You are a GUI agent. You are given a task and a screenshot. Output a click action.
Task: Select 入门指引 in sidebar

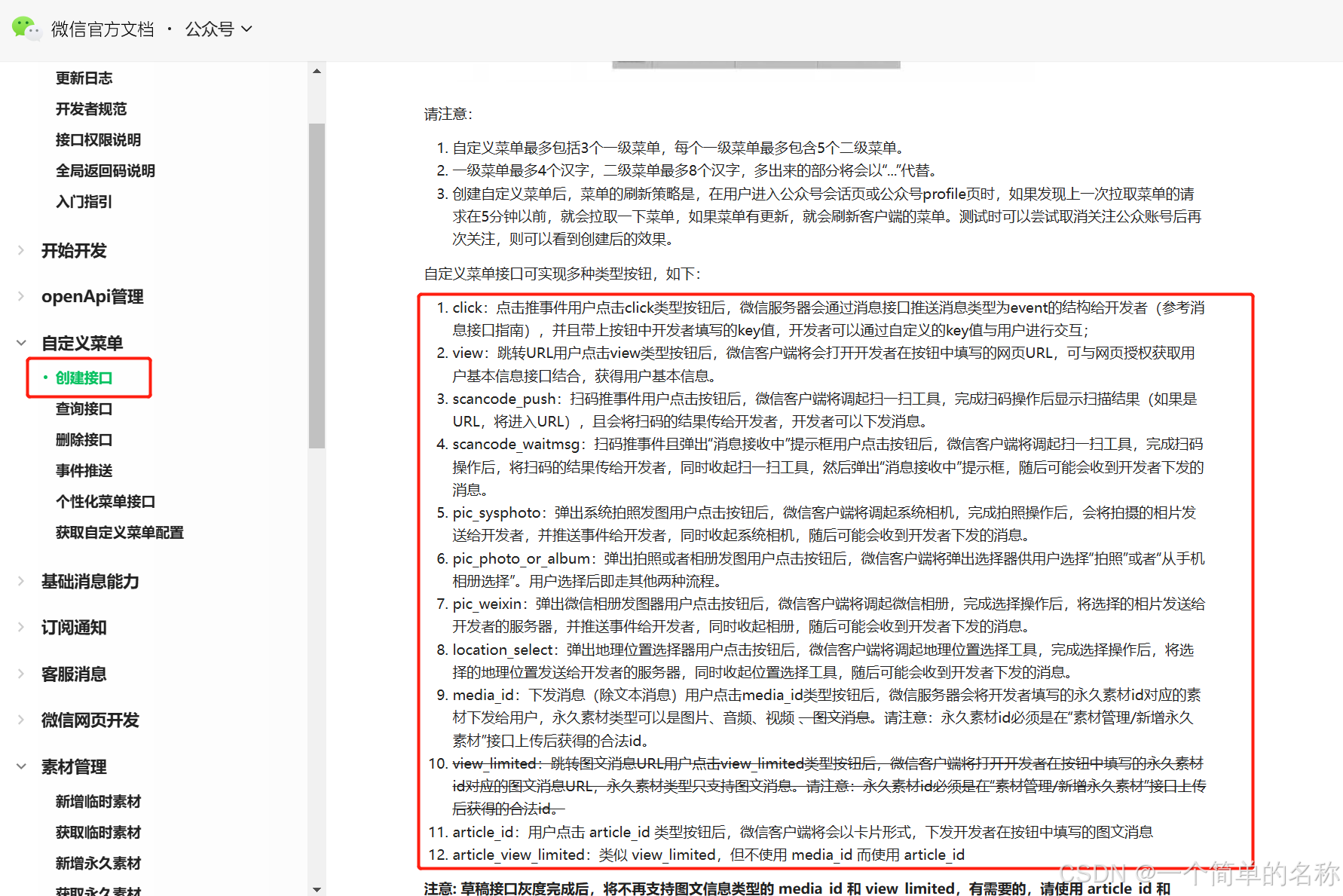(84, 201)
